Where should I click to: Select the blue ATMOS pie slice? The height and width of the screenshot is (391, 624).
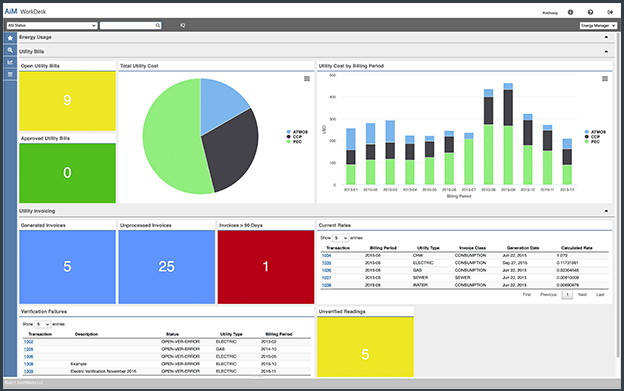pyautogui.click(x=221, y=103)
